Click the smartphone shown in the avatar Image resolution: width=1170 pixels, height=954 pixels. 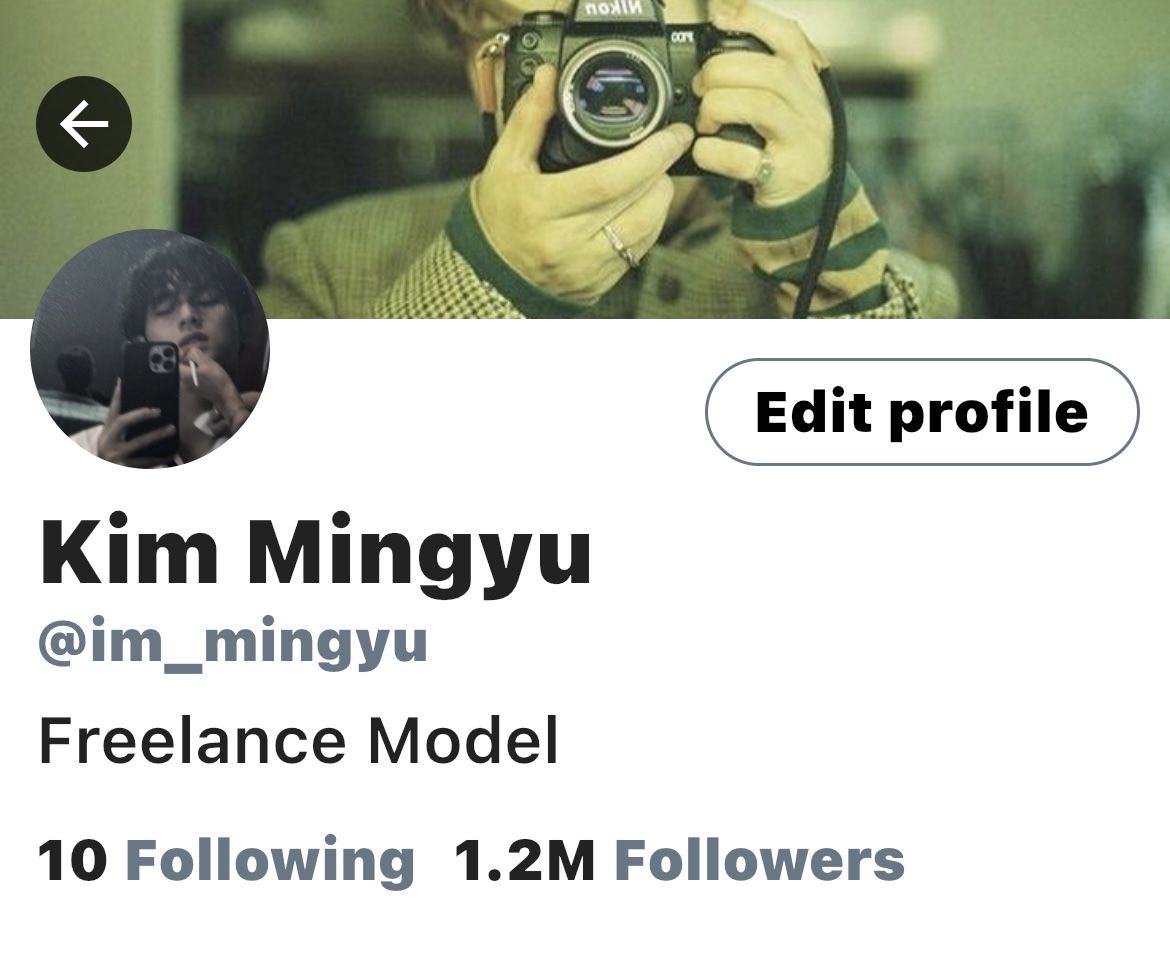[x=150, y=398]
